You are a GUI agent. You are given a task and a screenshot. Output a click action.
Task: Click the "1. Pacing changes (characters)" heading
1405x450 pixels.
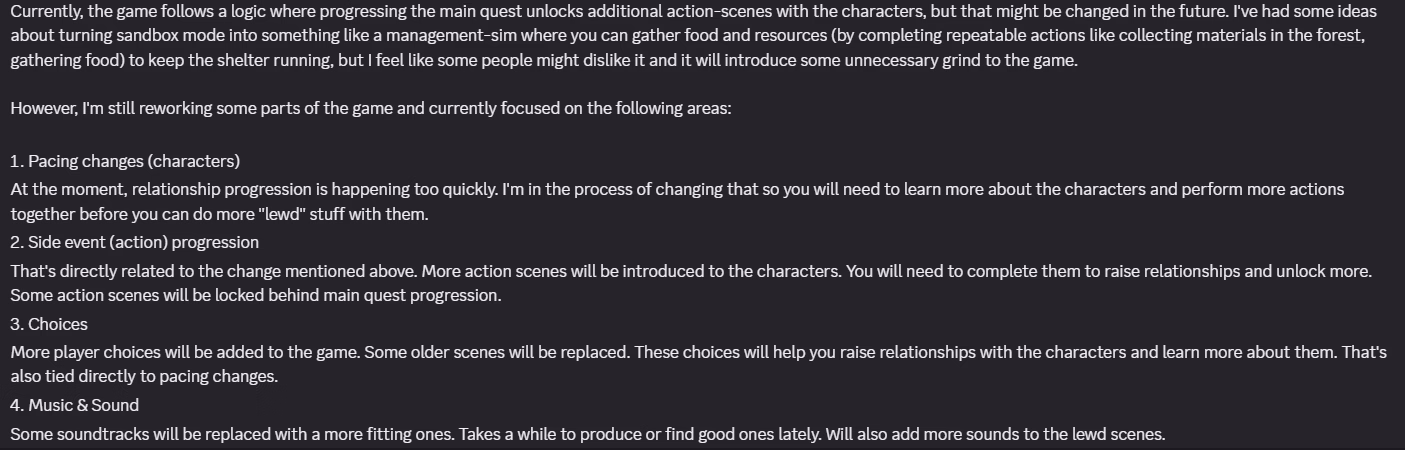click(125, 161)
